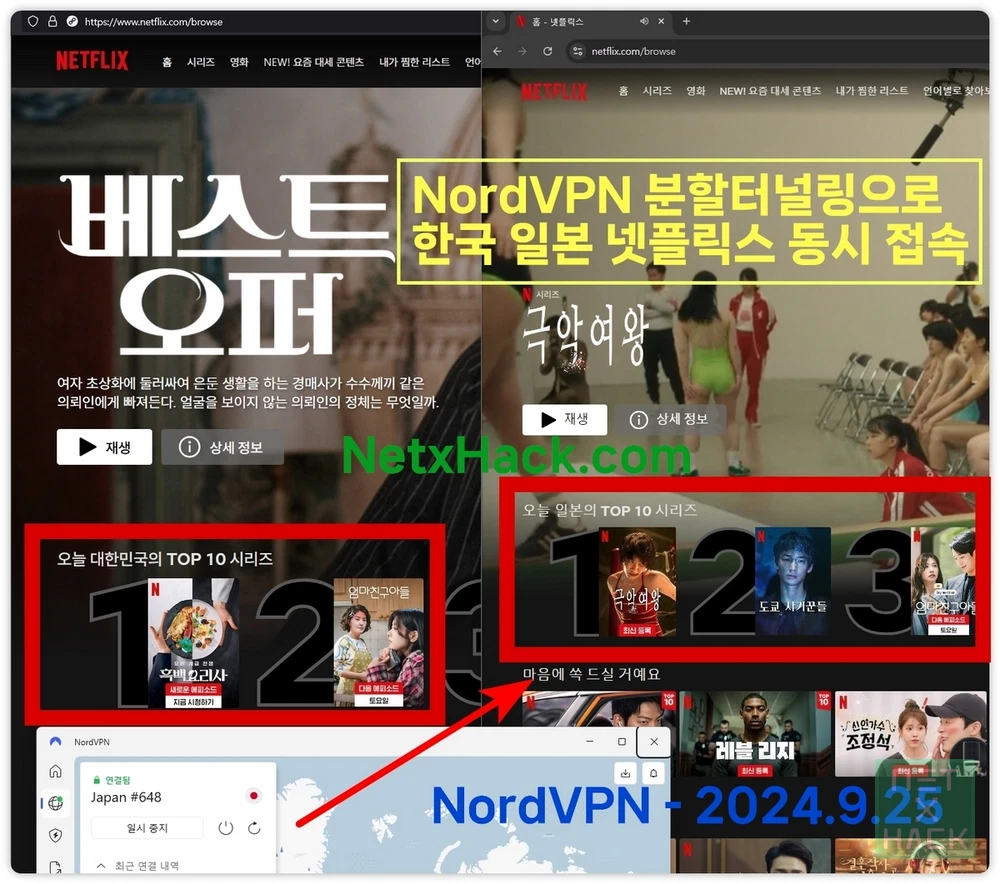Open the Chrome tab search dropdown arrow
The width and height of the screenshot is (1000, 884).
point(495,21)
